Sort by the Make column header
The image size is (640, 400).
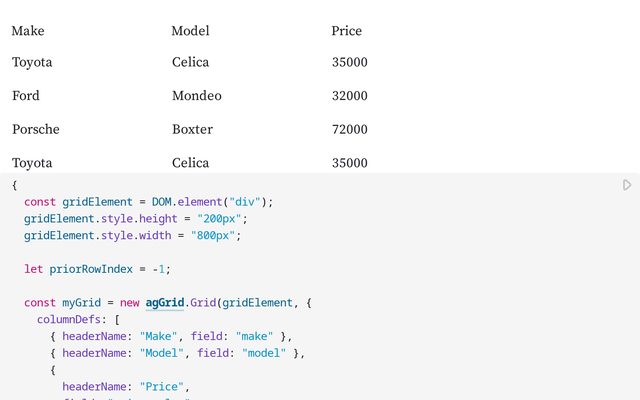(28, 31)
